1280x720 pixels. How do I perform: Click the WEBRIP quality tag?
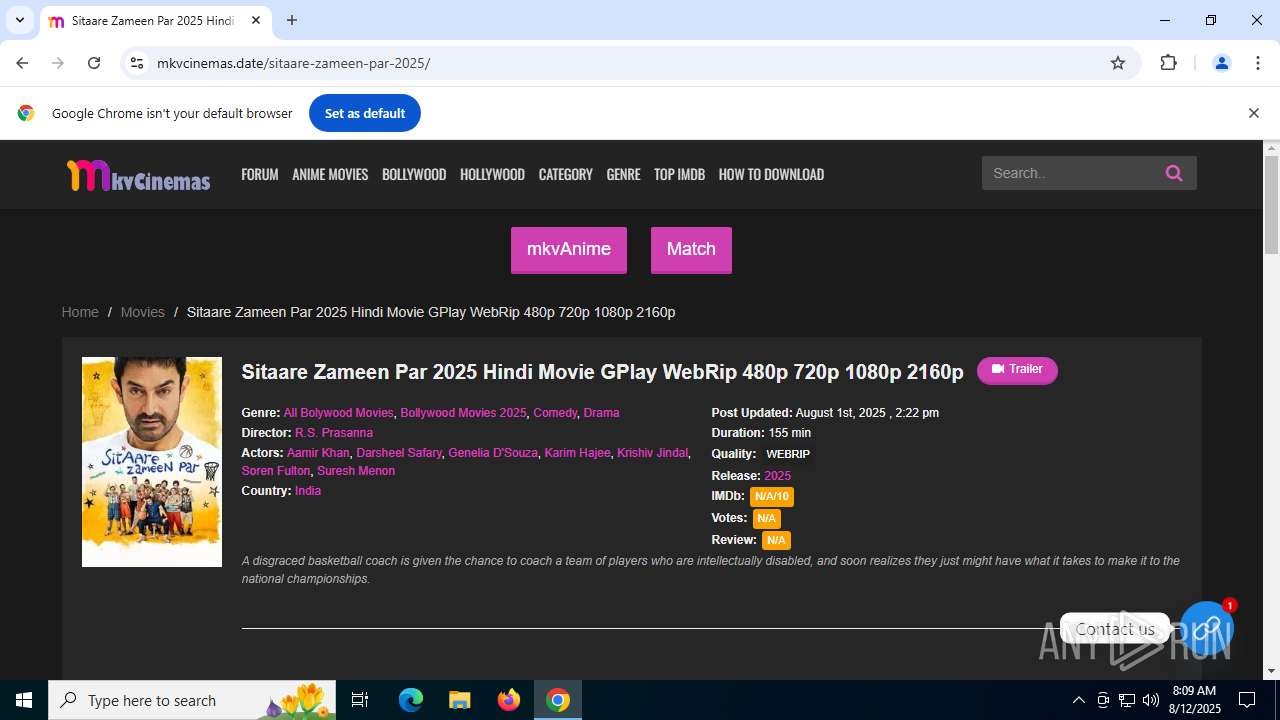coord(788,454)
